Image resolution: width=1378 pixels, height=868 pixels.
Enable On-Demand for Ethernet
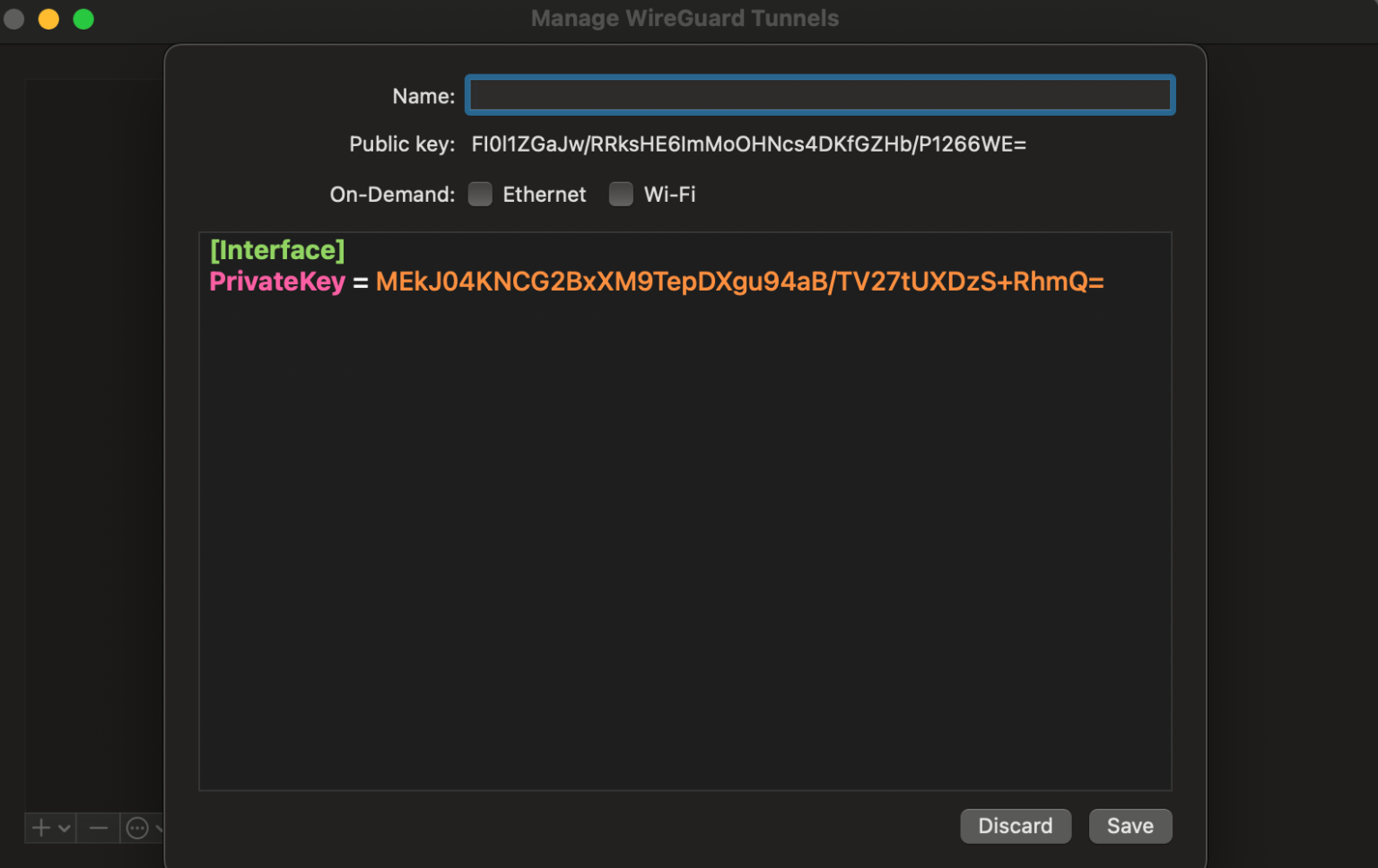[480, 194]
